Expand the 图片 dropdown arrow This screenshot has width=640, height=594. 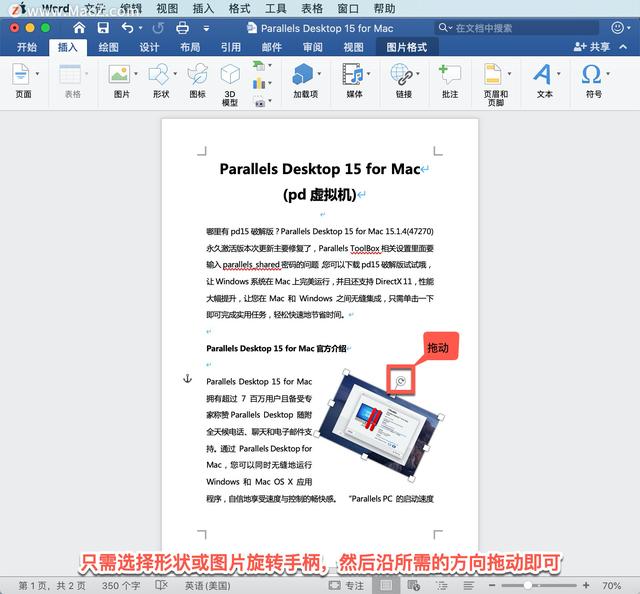pos(136,74)
